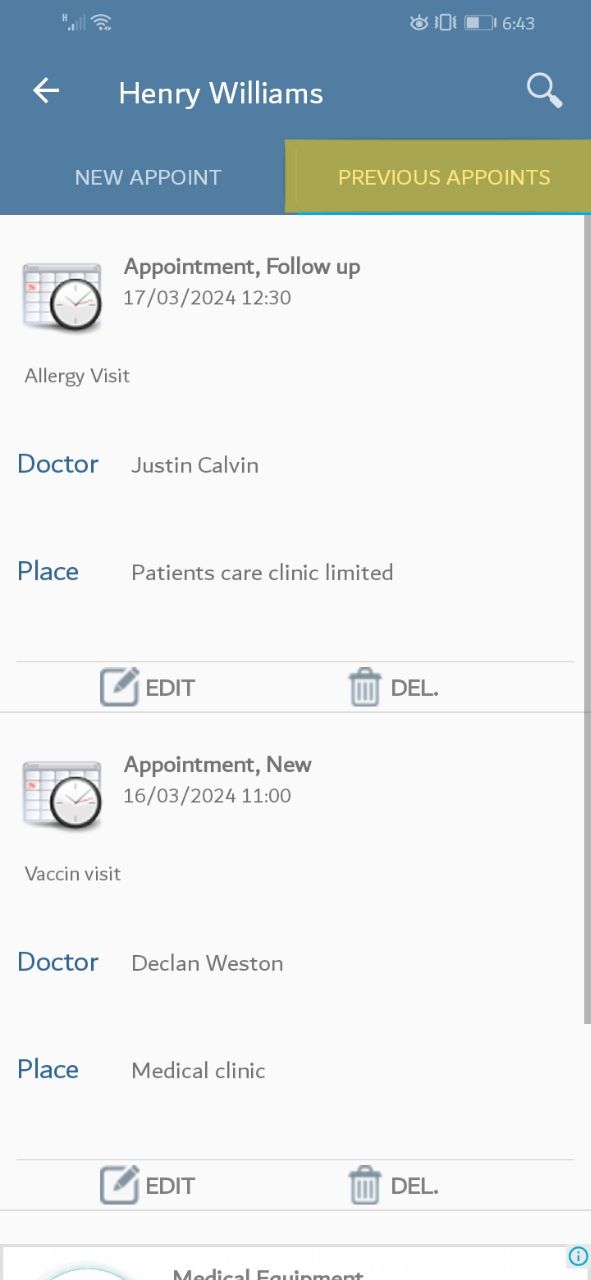This screenshot has width=591, height=1280.
Task: Open the ad info icon
Action: point(578,1256)
